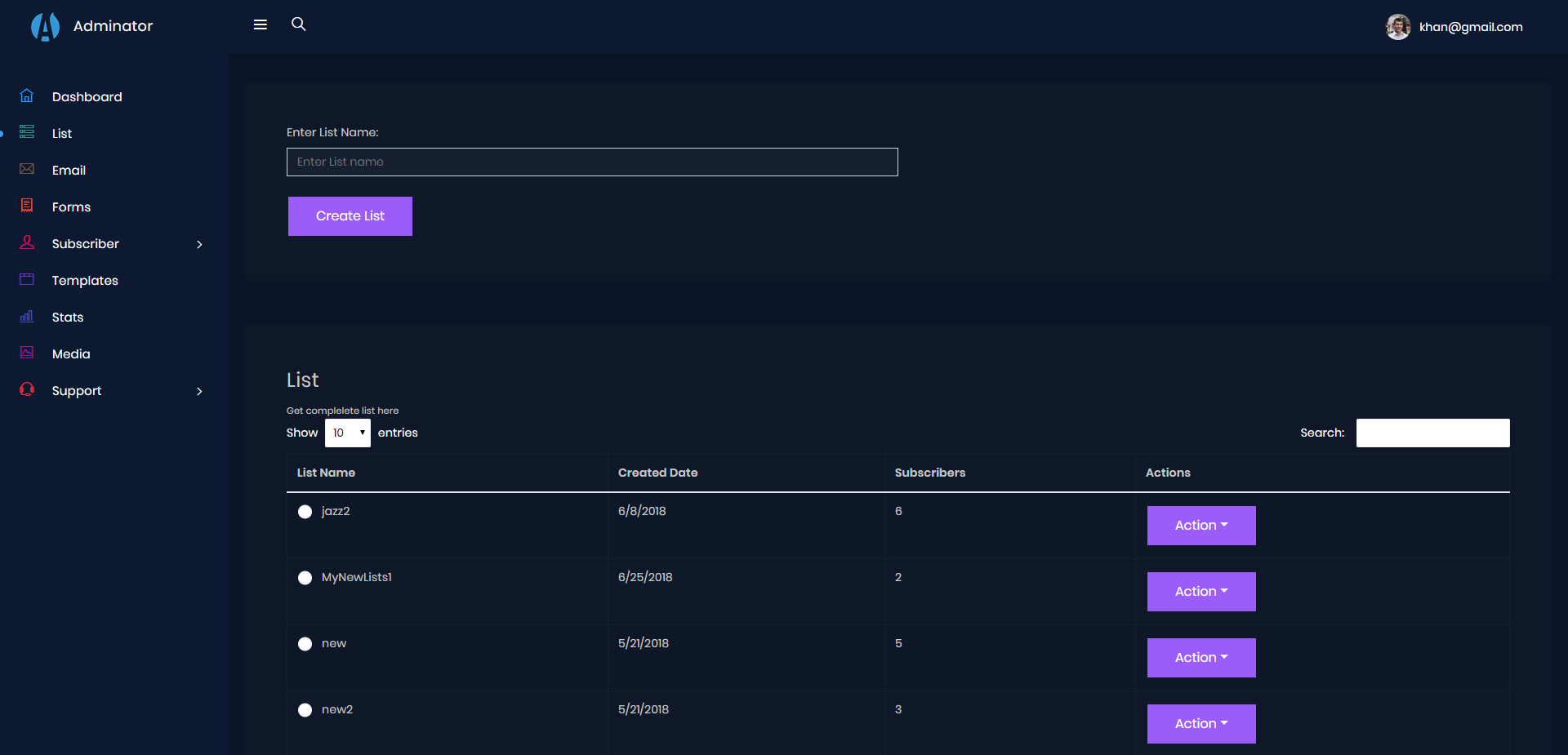Click the Adminator logo icon

pos(45,26)
